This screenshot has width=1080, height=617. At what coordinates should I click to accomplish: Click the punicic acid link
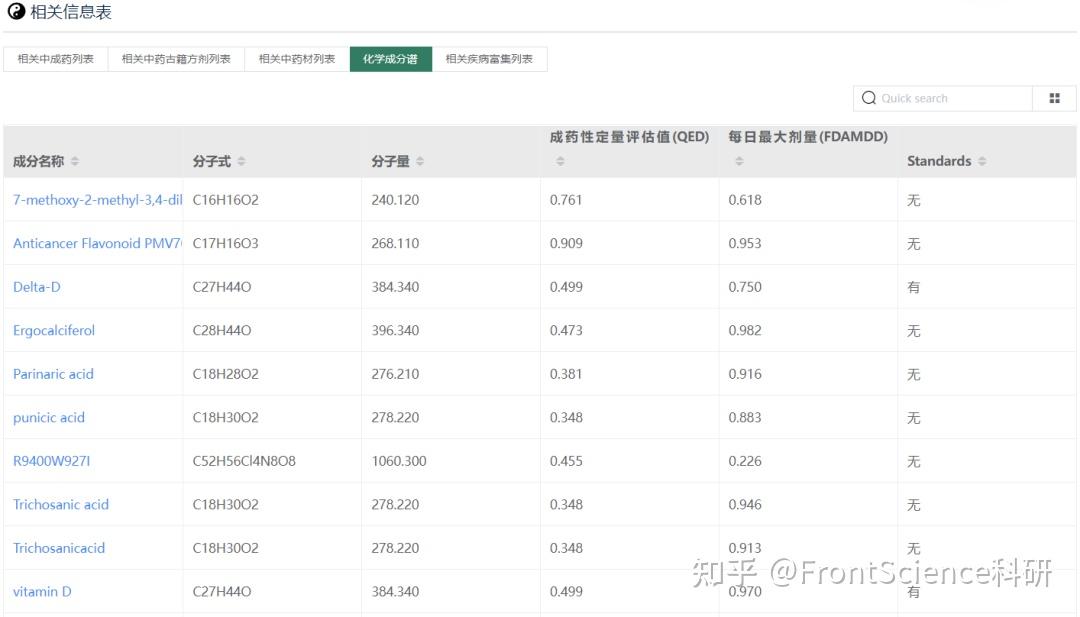tap(47, 417)
